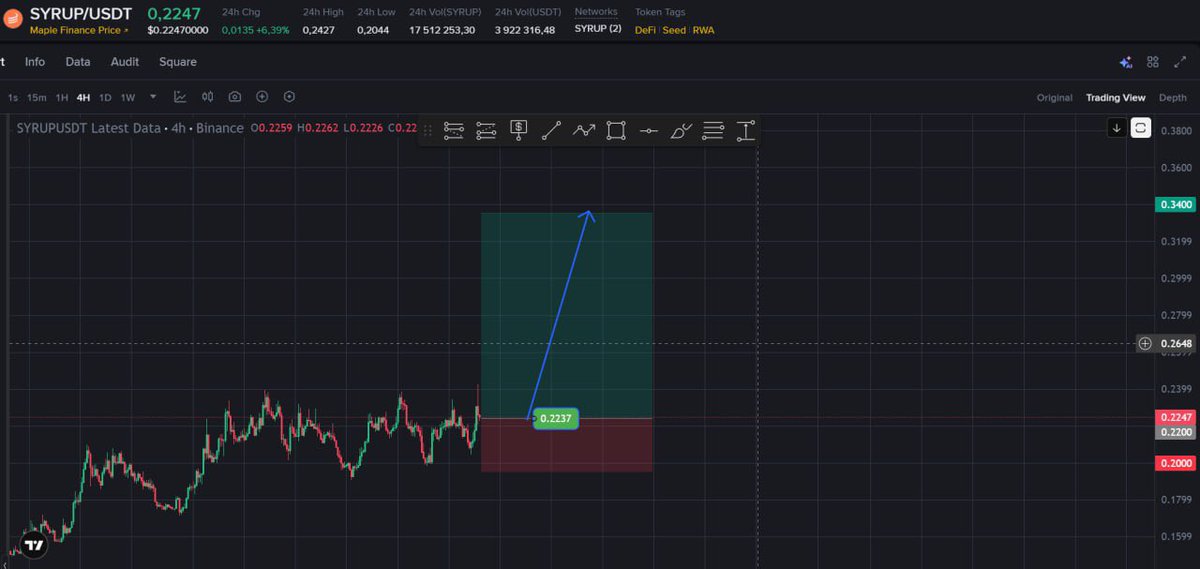Open the Data tab
The width and height of the screenshot is (1200, 569).
point(78,62)
